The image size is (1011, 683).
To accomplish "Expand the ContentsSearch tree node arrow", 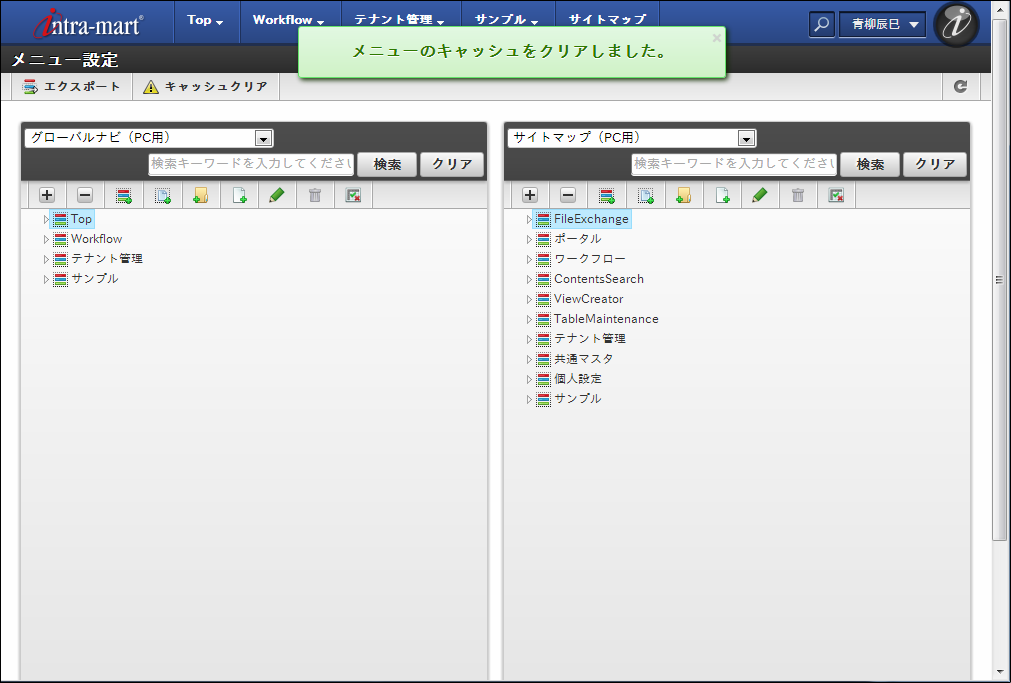I will tap(529, 279).
